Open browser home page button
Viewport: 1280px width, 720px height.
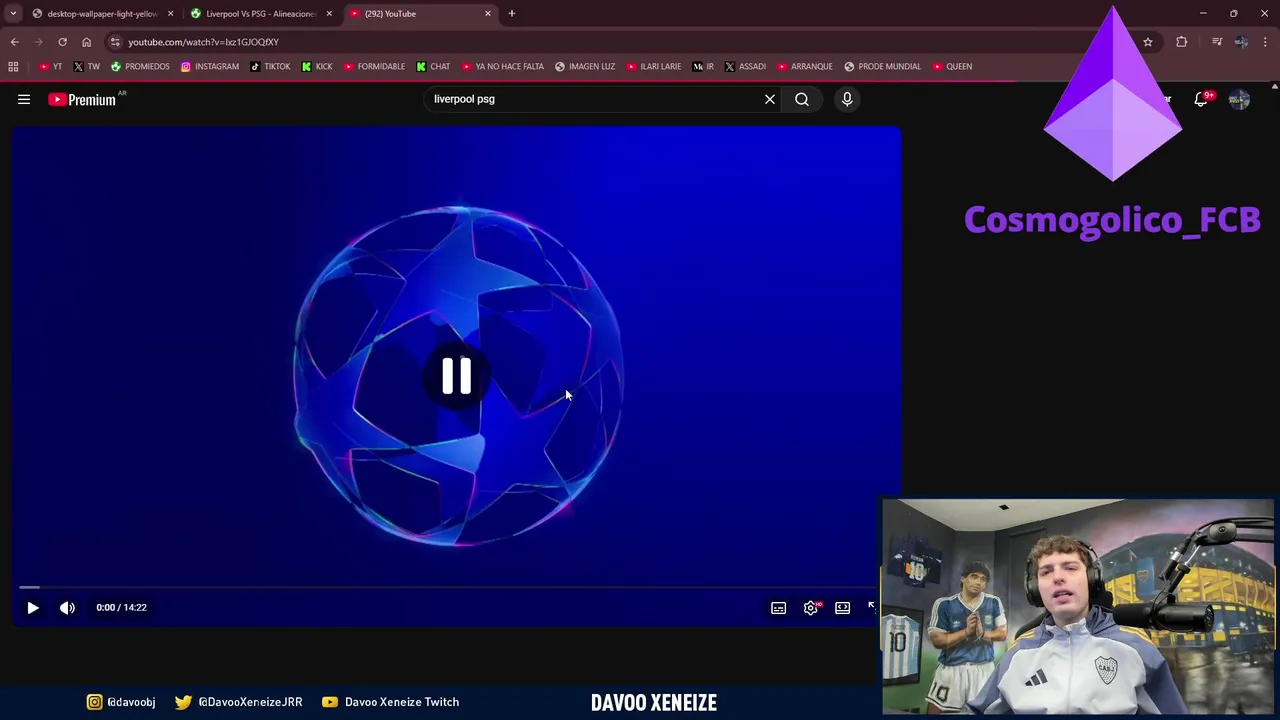86,42
